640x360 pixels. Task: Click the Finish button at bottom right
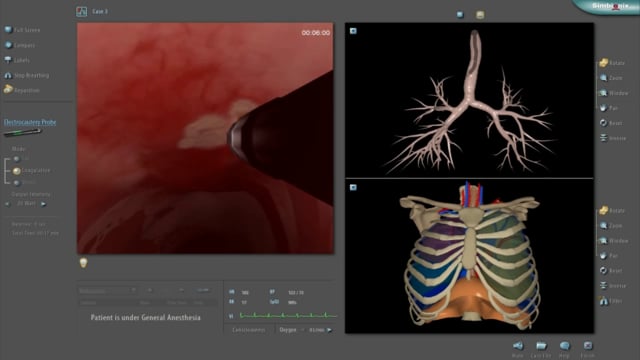click(x=588, y=349)
